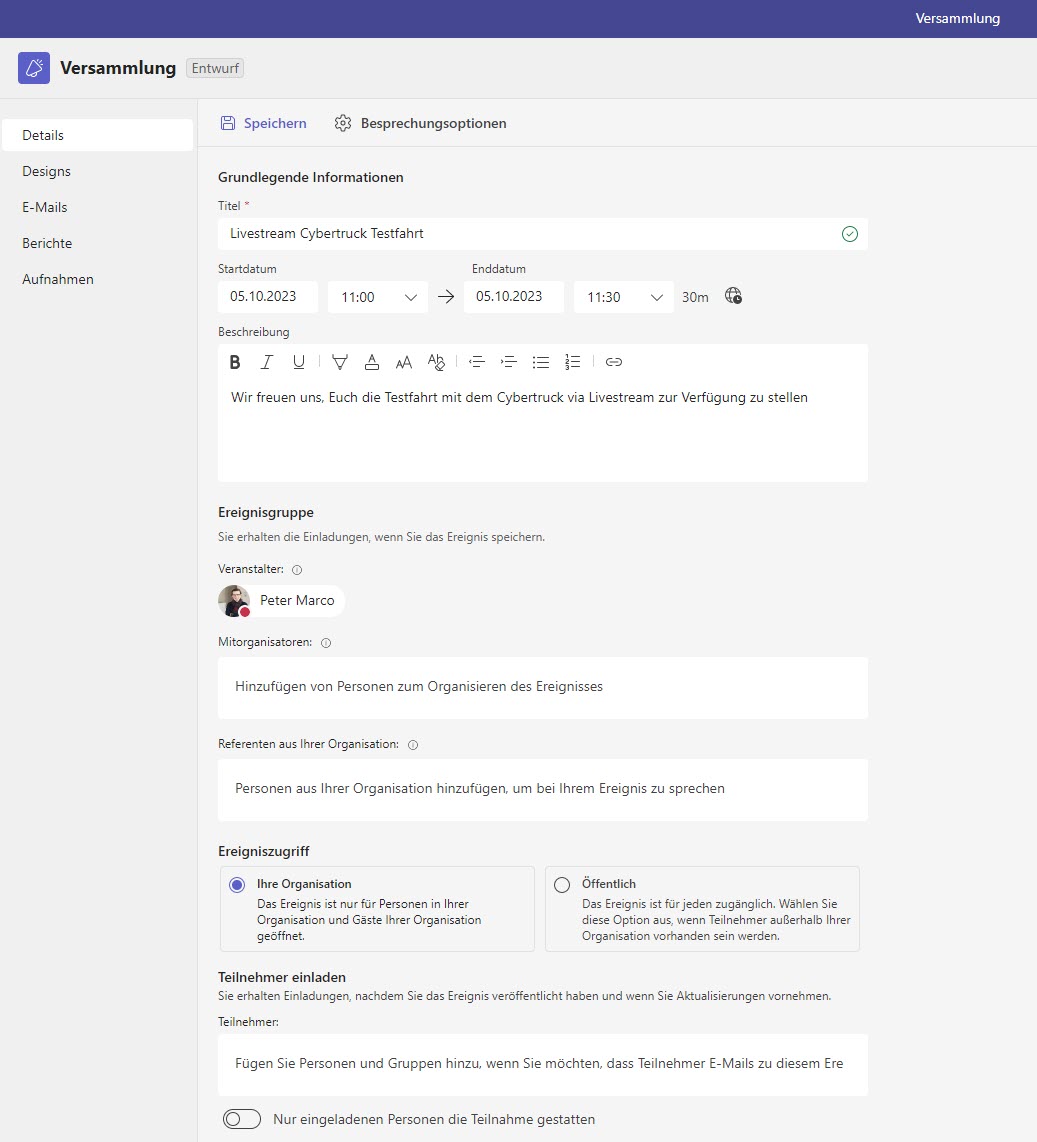Image resolution: width=1037 pixels, height=1142 pixels.
Task: Open the font color tool
Action: [371, 362]
